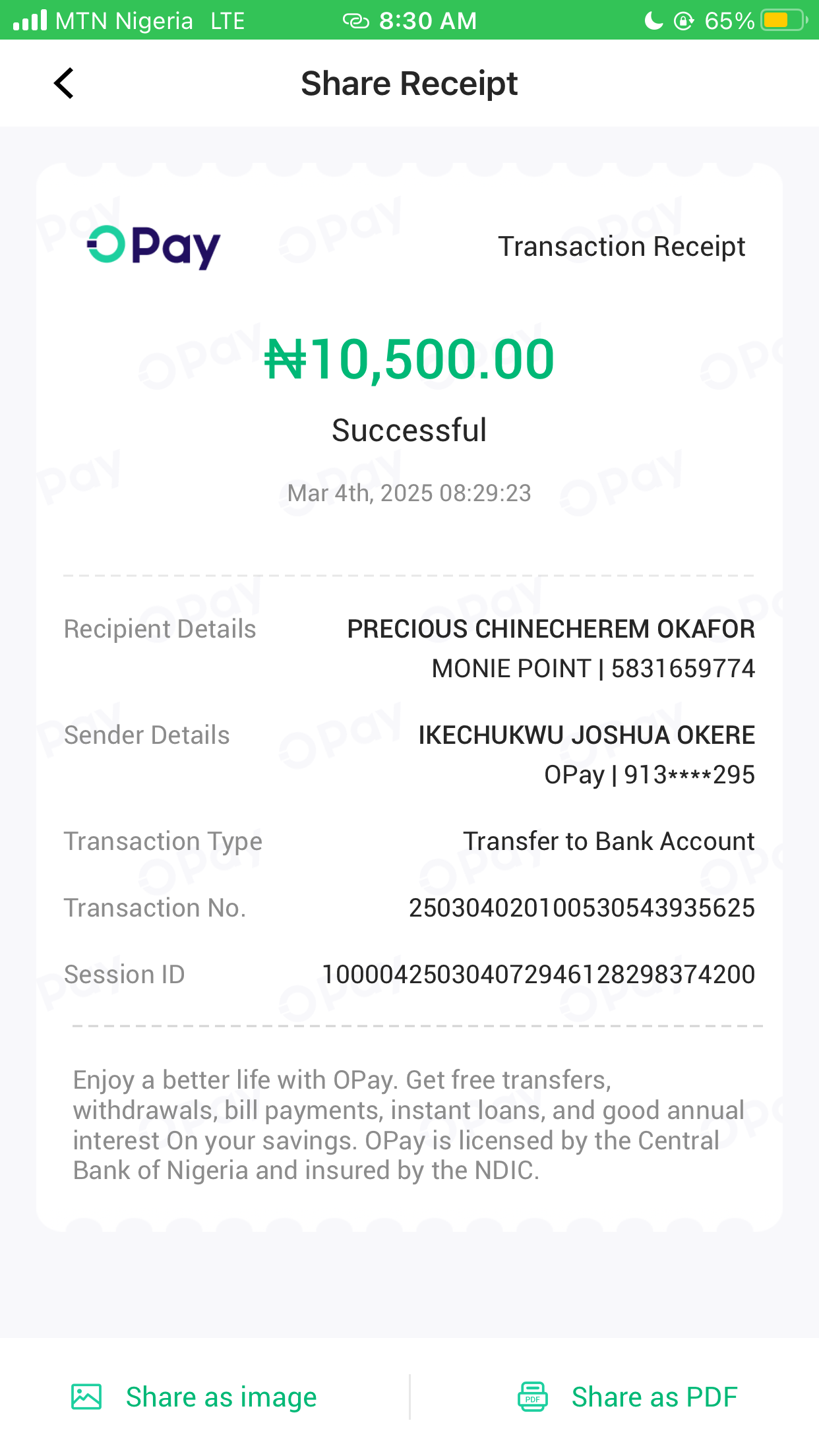Tap the MONIE POINT account number
Screen dimensions: 819x1456
682,669
